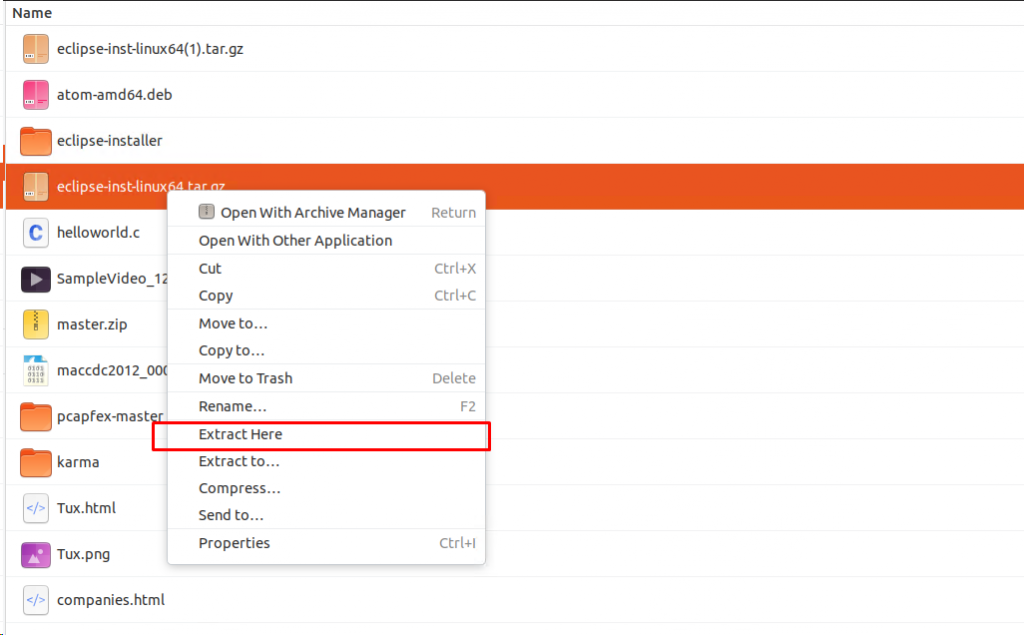Select the pcapfex-master folder name
Image resolution: width=1024 pixels, height=635 pixels.
pyautogui.click(x=110, y=417)
